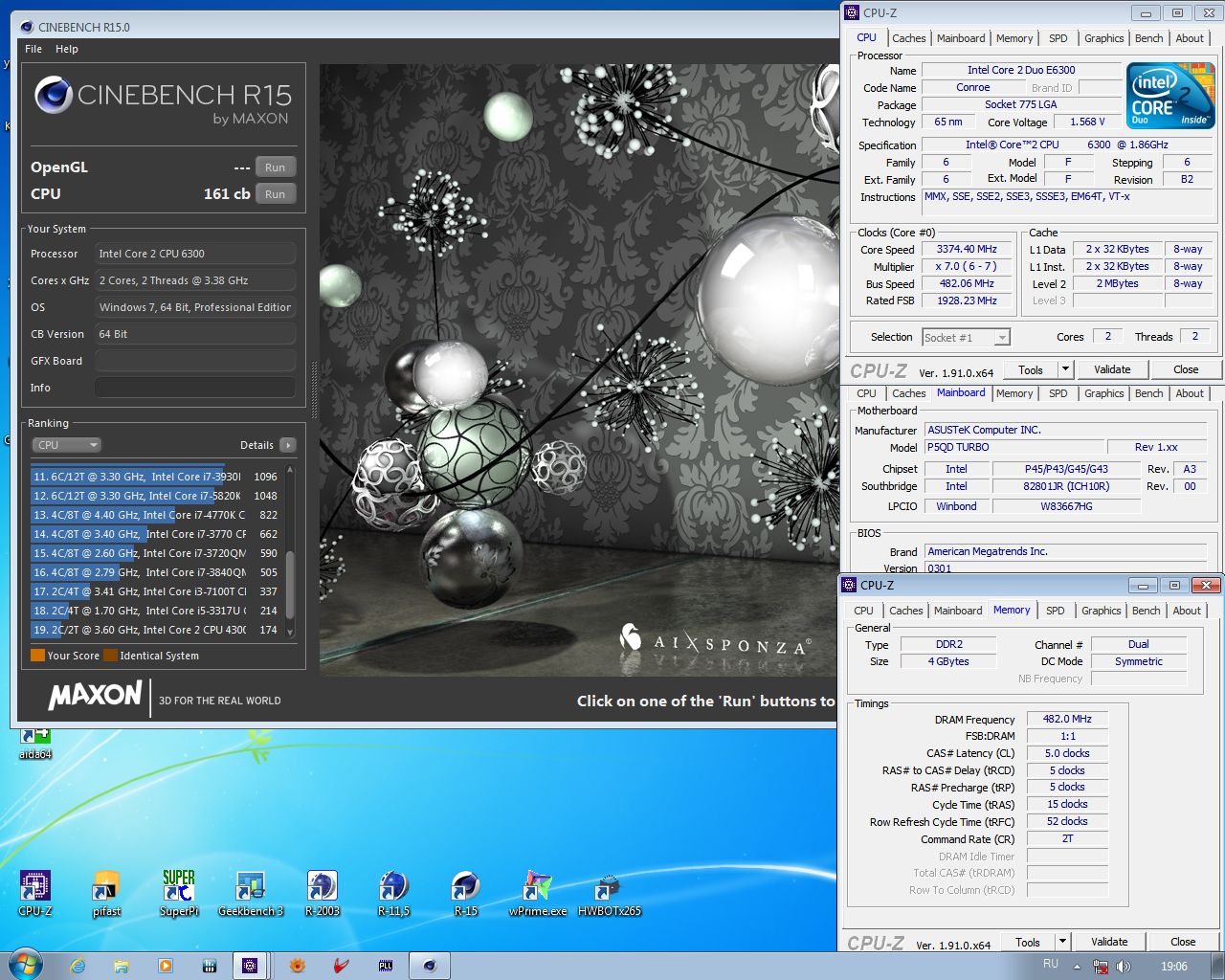
Task: Open the aida64 desktop shortcut
Action: coord(35,742)
